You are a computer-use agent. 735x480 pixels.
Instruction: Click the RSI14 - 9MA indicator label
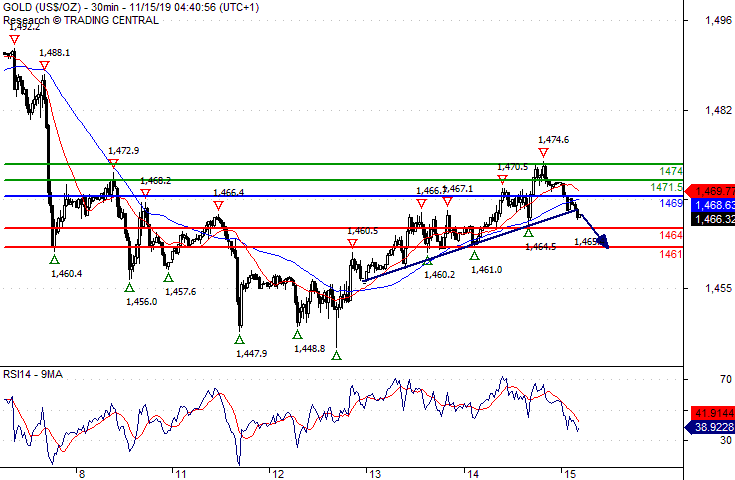(x=33, y=375)
